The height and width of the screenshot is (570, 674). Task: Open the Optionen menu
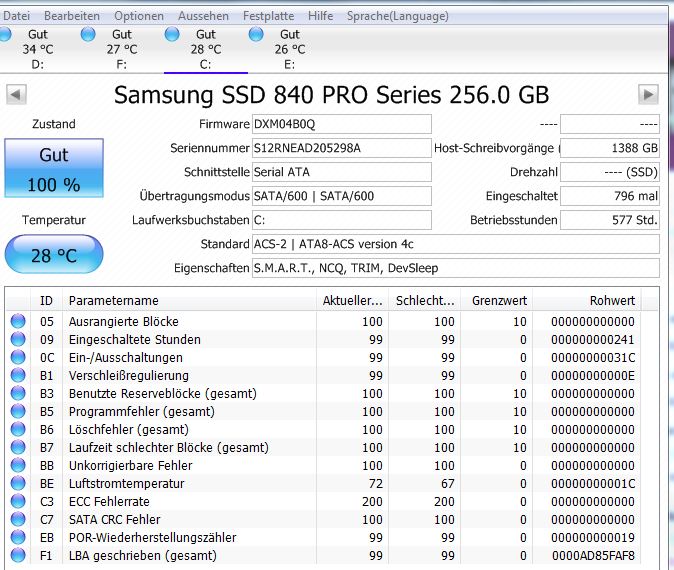tap(139, 16)
